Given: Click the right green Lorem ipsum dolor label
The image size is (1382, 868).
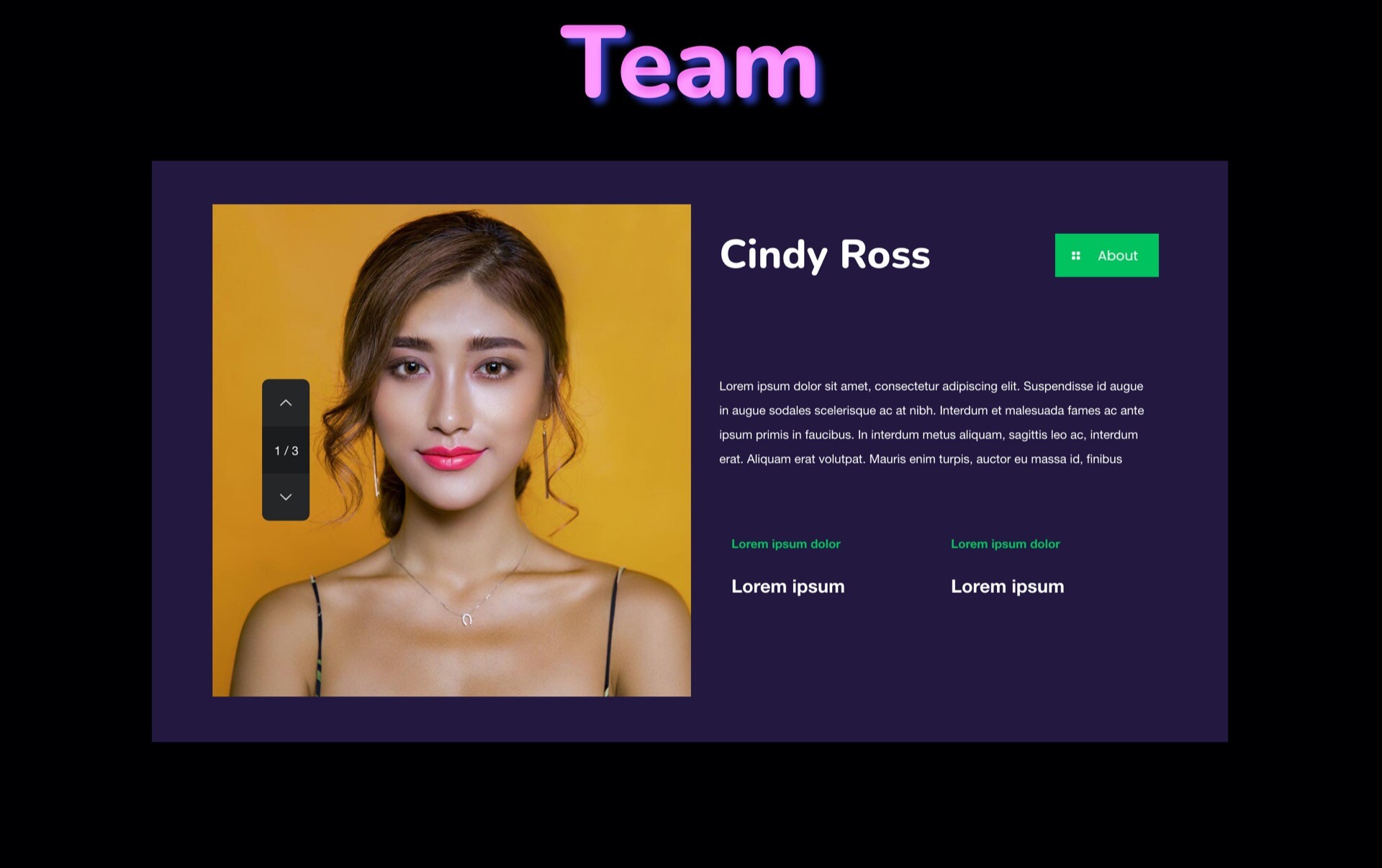Looking at the screenshot, I should (1005, 544).
